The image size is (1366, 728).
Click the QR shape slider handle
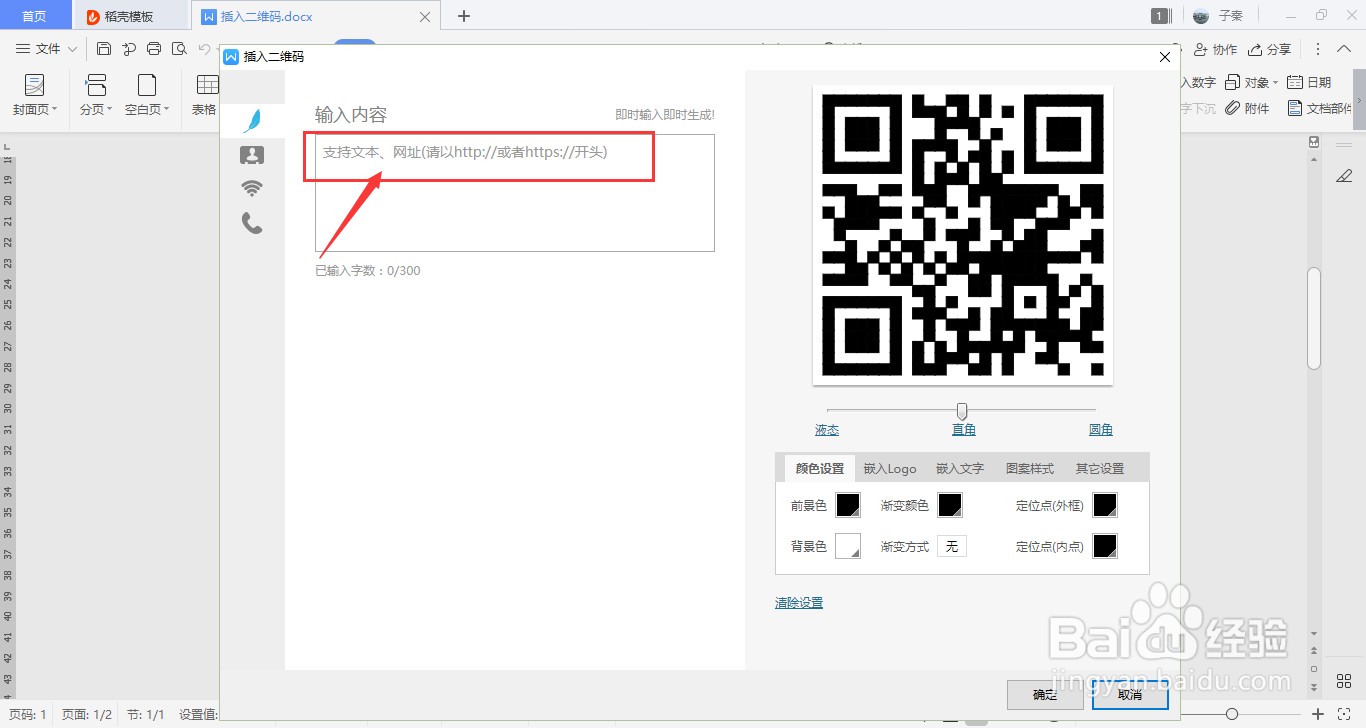(962, 411)
